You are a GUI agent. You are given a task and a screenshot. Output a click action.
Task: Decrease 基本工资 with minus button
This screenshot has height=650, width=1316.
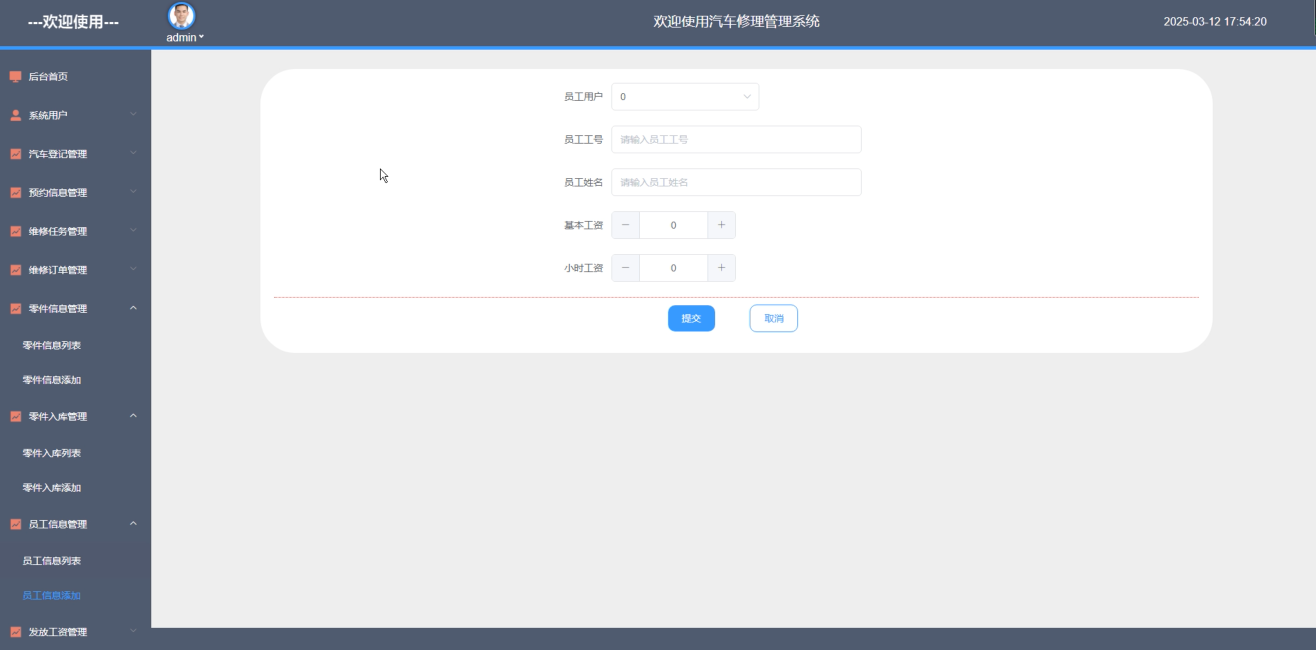tap(626, 225)
